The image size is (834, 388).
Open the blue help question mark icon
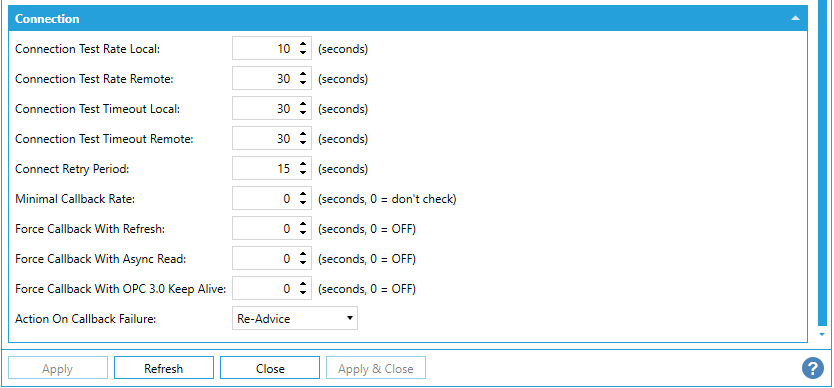(x=813, y=368)
